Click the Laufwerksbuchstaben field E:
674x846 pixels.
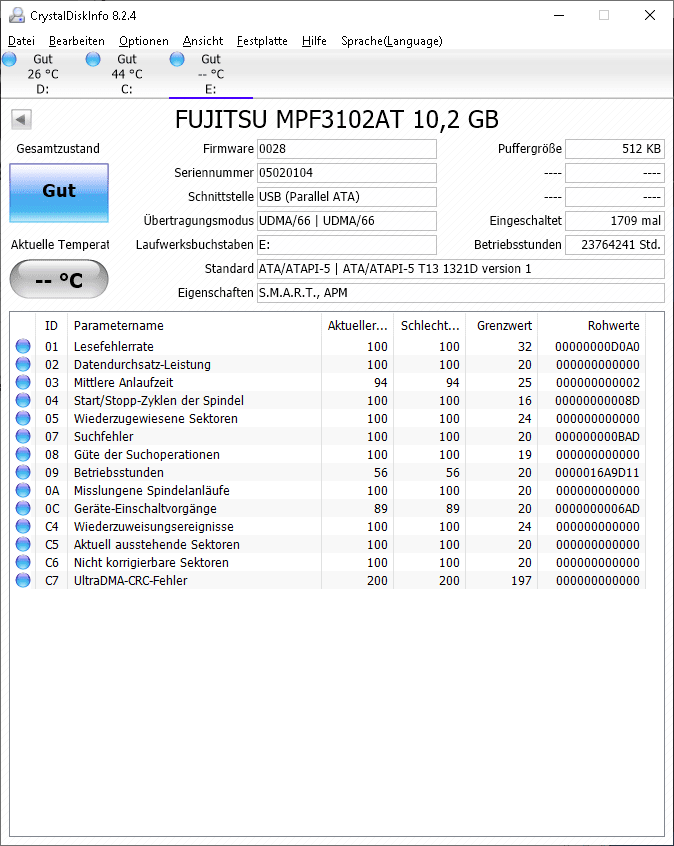coord(346,245)
